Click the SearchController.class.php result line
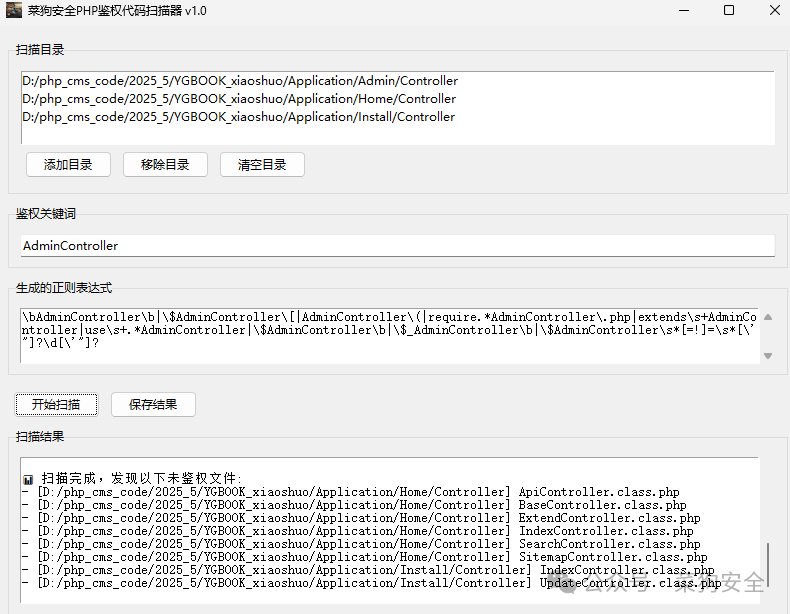The width and height of the screenshot is (790, 614). point(361,544)
